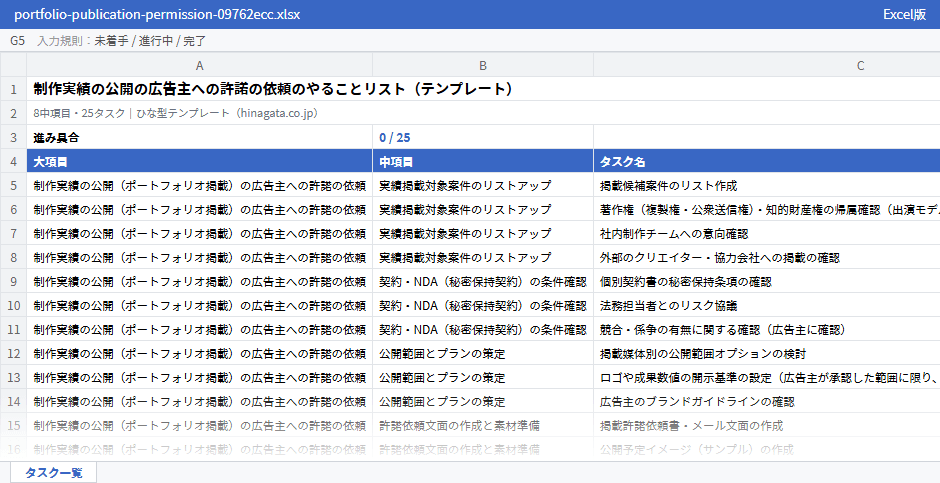This screenshot has width=940, height=483.
Task: Click column A cell in row 13
Action: pyautogui.click(x=200, y=378)
